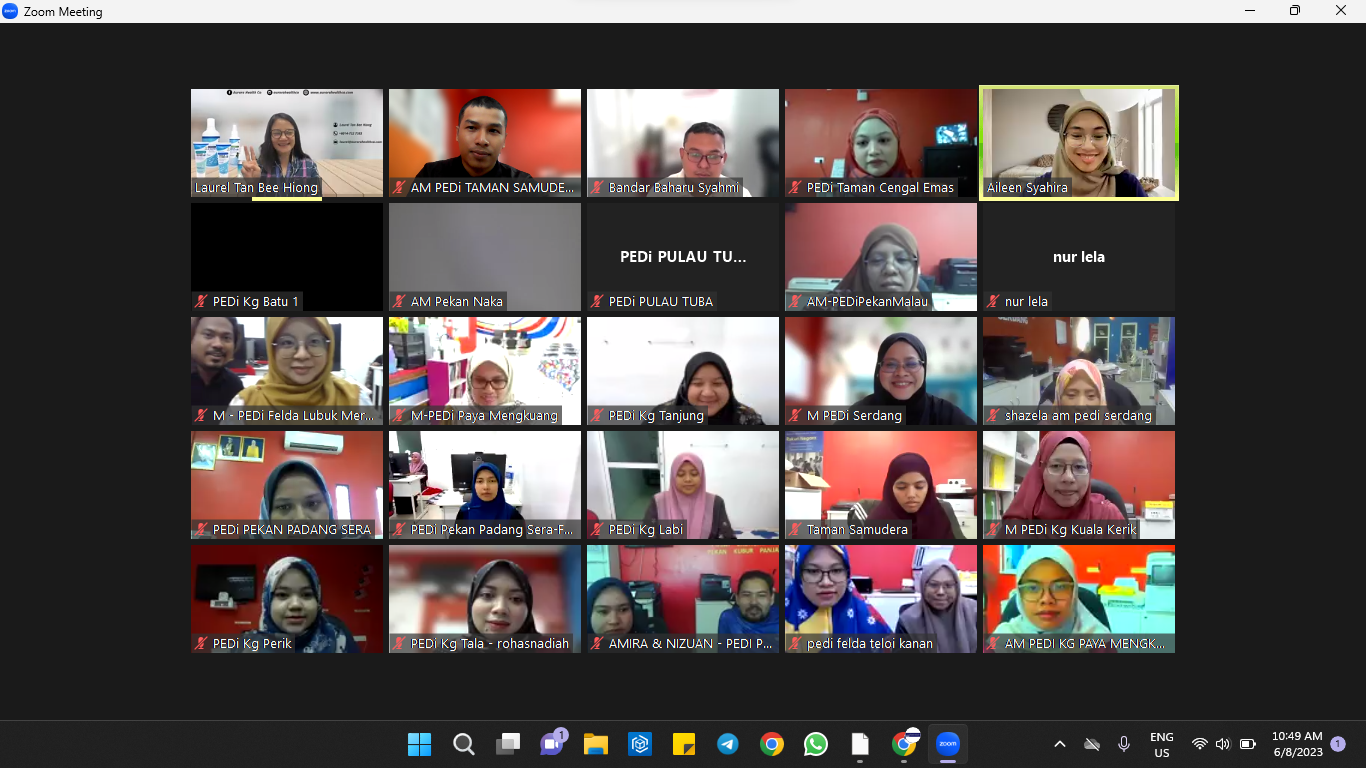The height and width of the screenshot is (768, 1366).
Task: Open Microsoft Teams Chat taskbar icon
Action: (x=552, y=744)
